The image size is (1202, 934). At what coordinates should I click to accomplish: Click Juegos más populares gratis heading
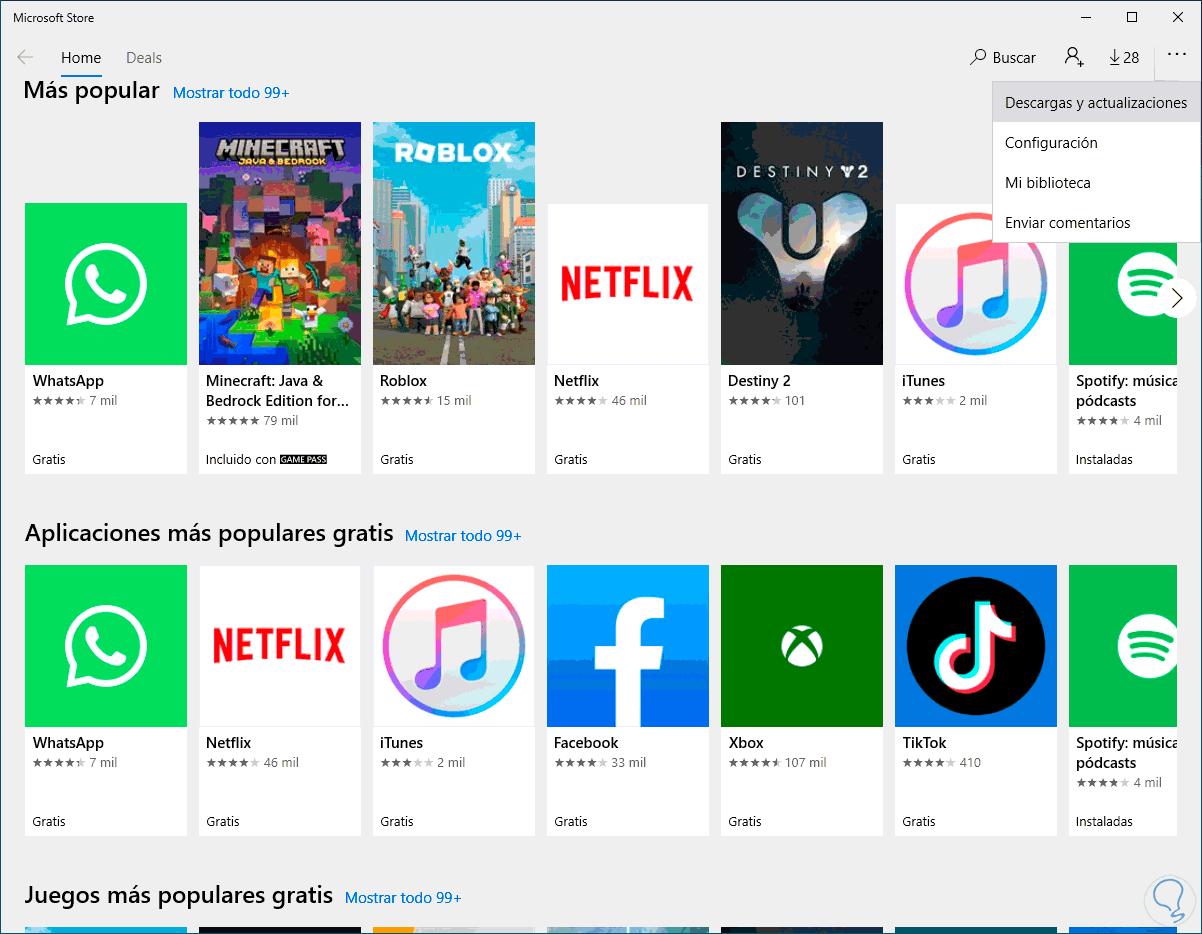coord(179,896)
